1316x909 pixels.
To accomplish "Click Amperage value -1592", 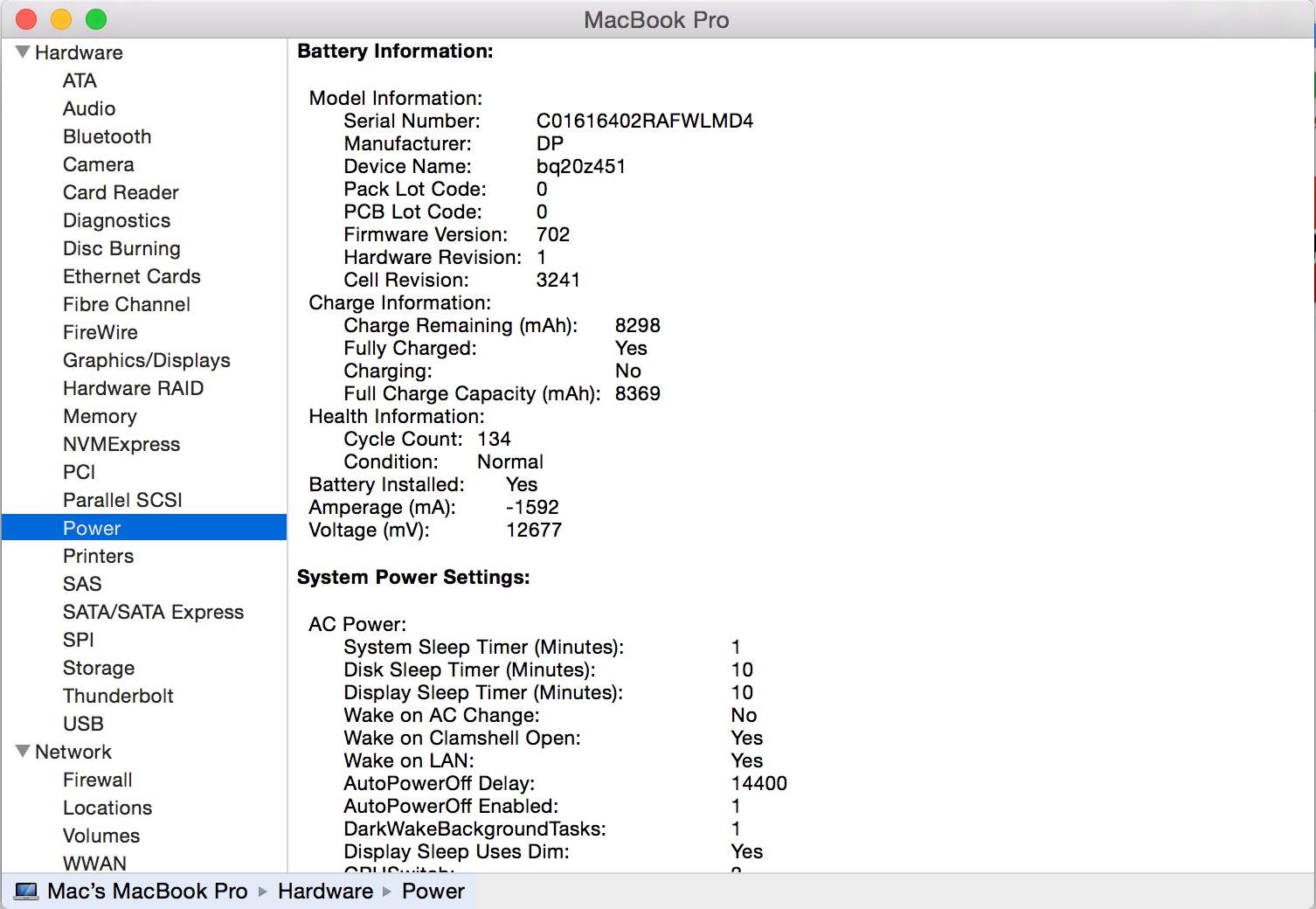I will point(532,507).
